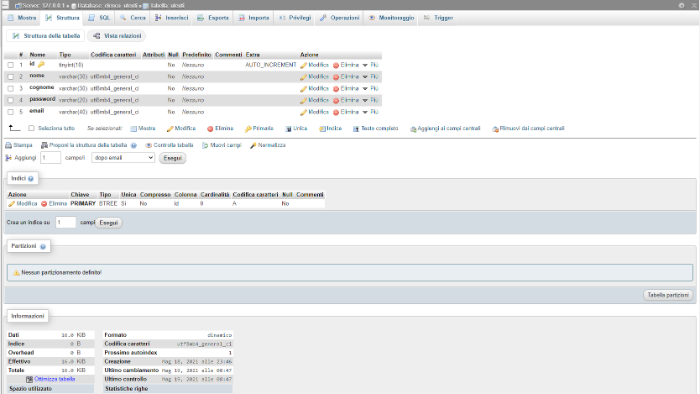This screenshot has height=394, width=700.
Task: Apply Indice to selected columns
Action: (330, 129)
